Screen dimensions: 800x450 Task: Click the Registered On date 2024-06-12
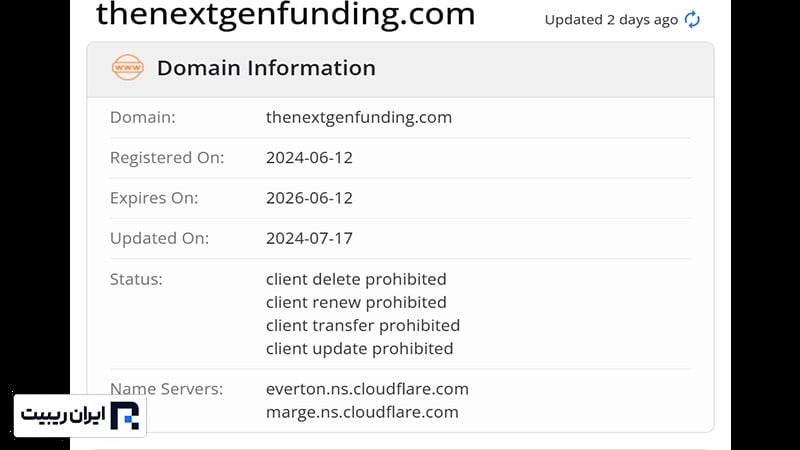(x=309, y=157)
